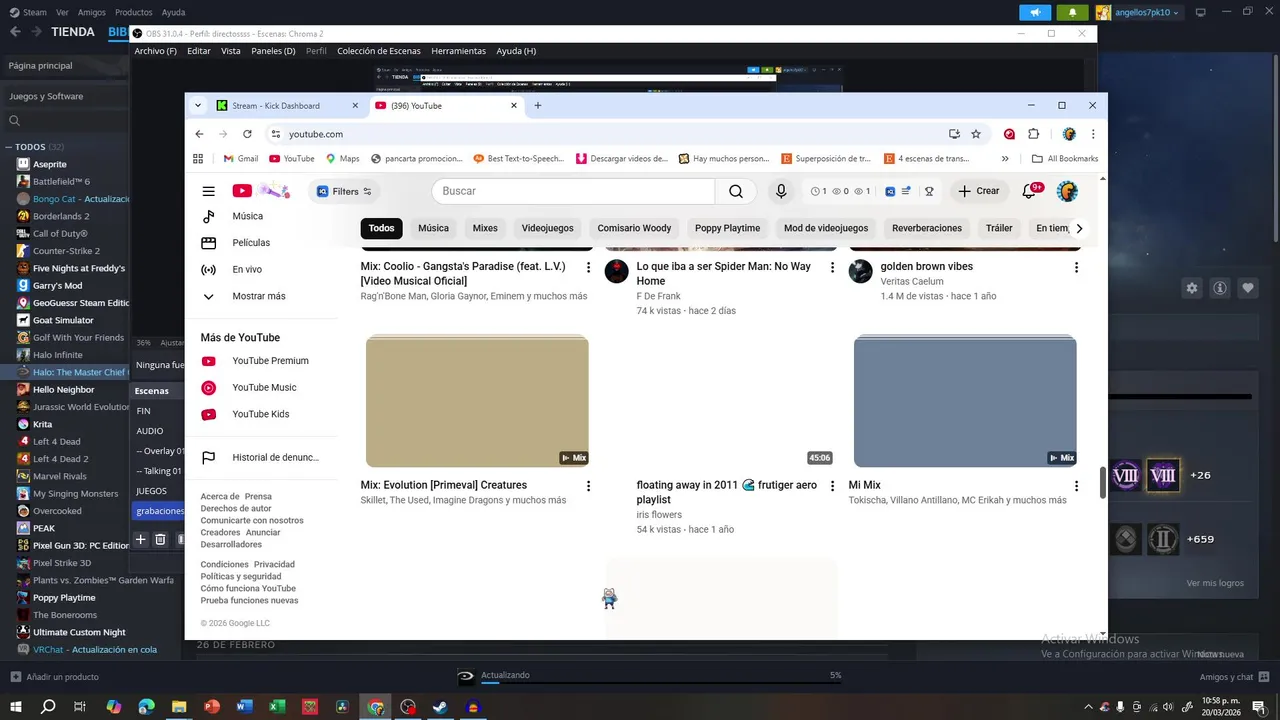Open Windows Start menu

pyautogui.click(x=17, y=707)
